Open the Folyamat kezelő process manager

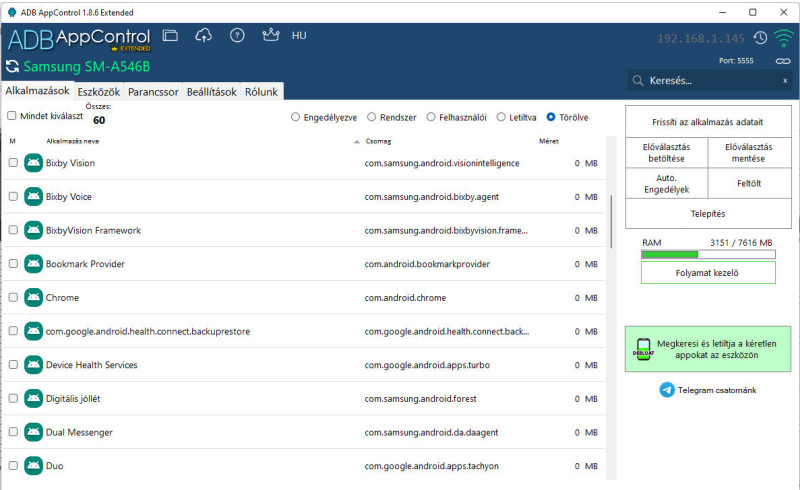708,273
